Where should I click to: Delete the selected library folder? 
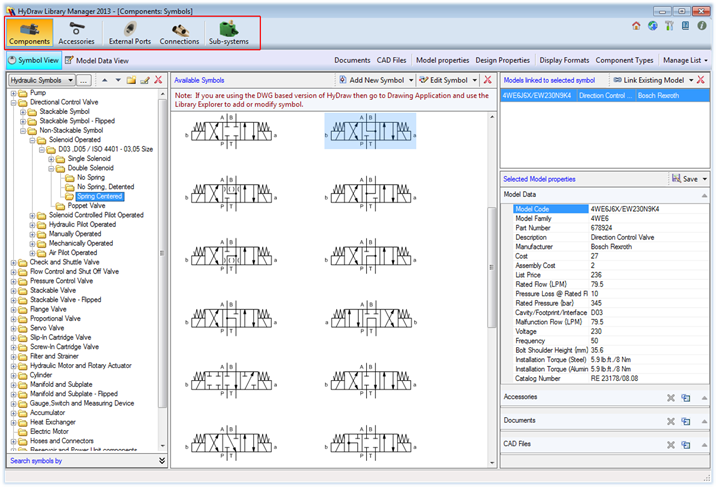158,80
